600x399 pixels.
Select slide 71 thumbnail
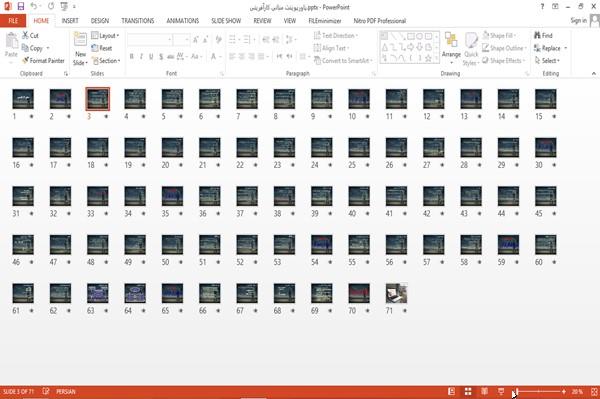[x=396, y=293]
